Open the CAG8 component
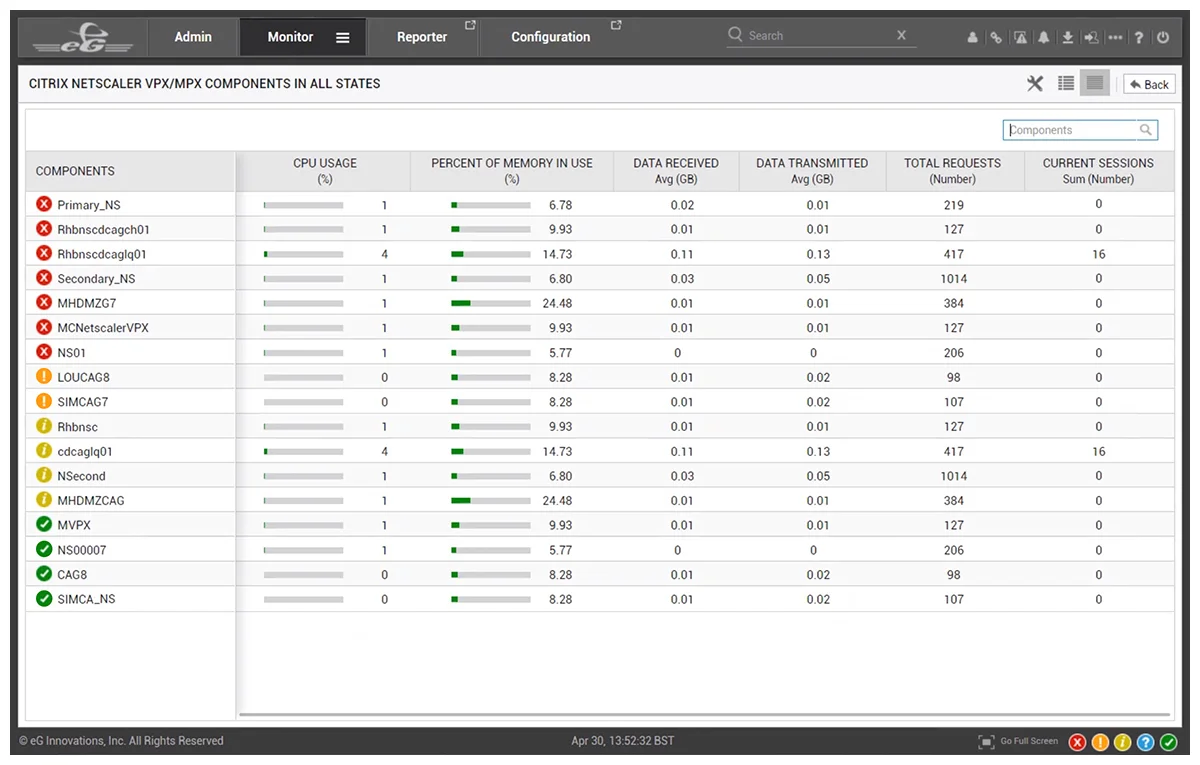 [x=72, y=574]
